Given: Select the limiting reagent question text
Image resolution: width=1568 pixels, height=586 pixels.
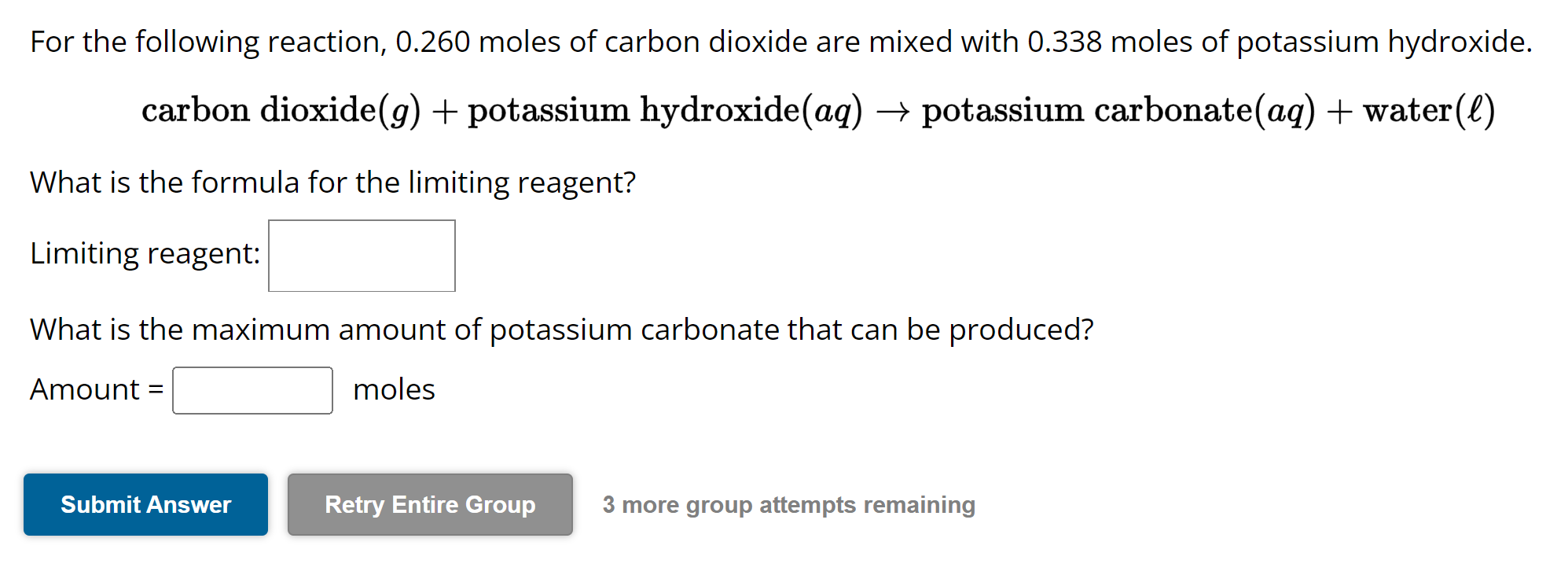Looking at the screenshot, I should (x=332, y=182).
